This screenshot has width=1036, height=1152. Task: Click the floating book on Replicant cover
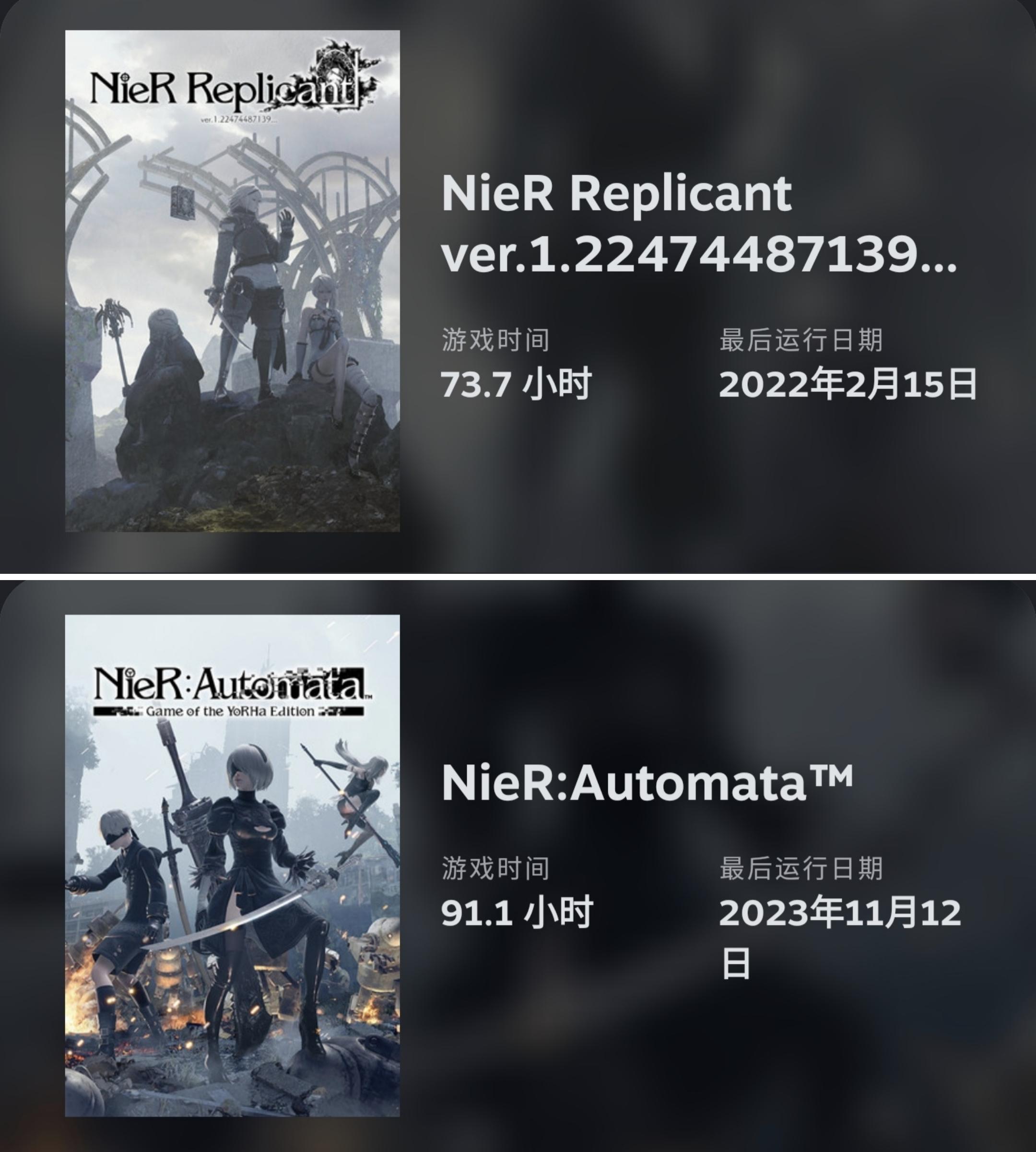183,201
